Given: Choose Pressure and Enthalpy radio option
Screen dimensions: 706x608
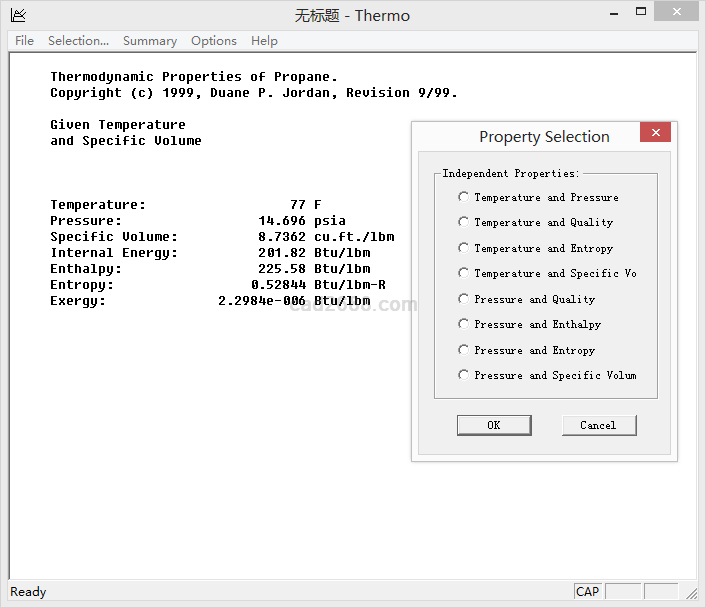Looking at the screenshot, I should tap(463, 324).
